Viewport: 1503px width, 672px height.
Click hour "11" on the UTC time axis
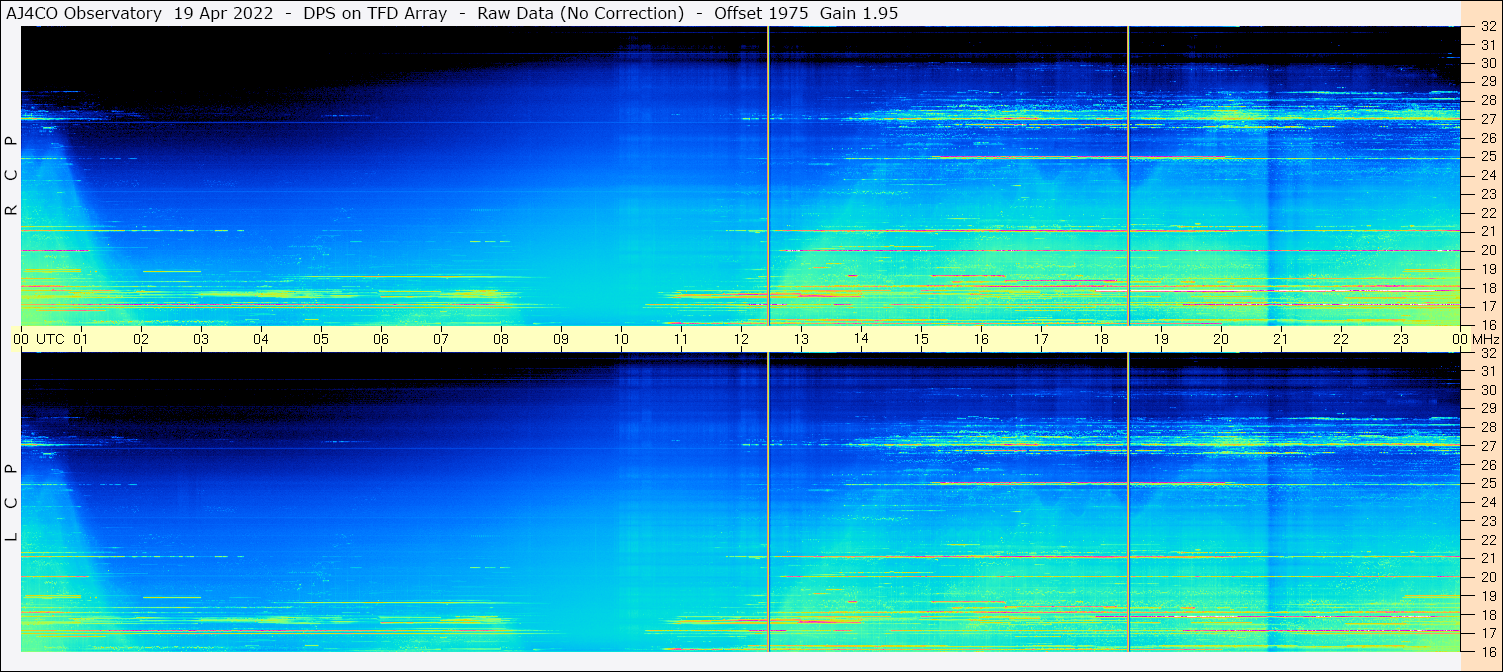coord(681,339)
